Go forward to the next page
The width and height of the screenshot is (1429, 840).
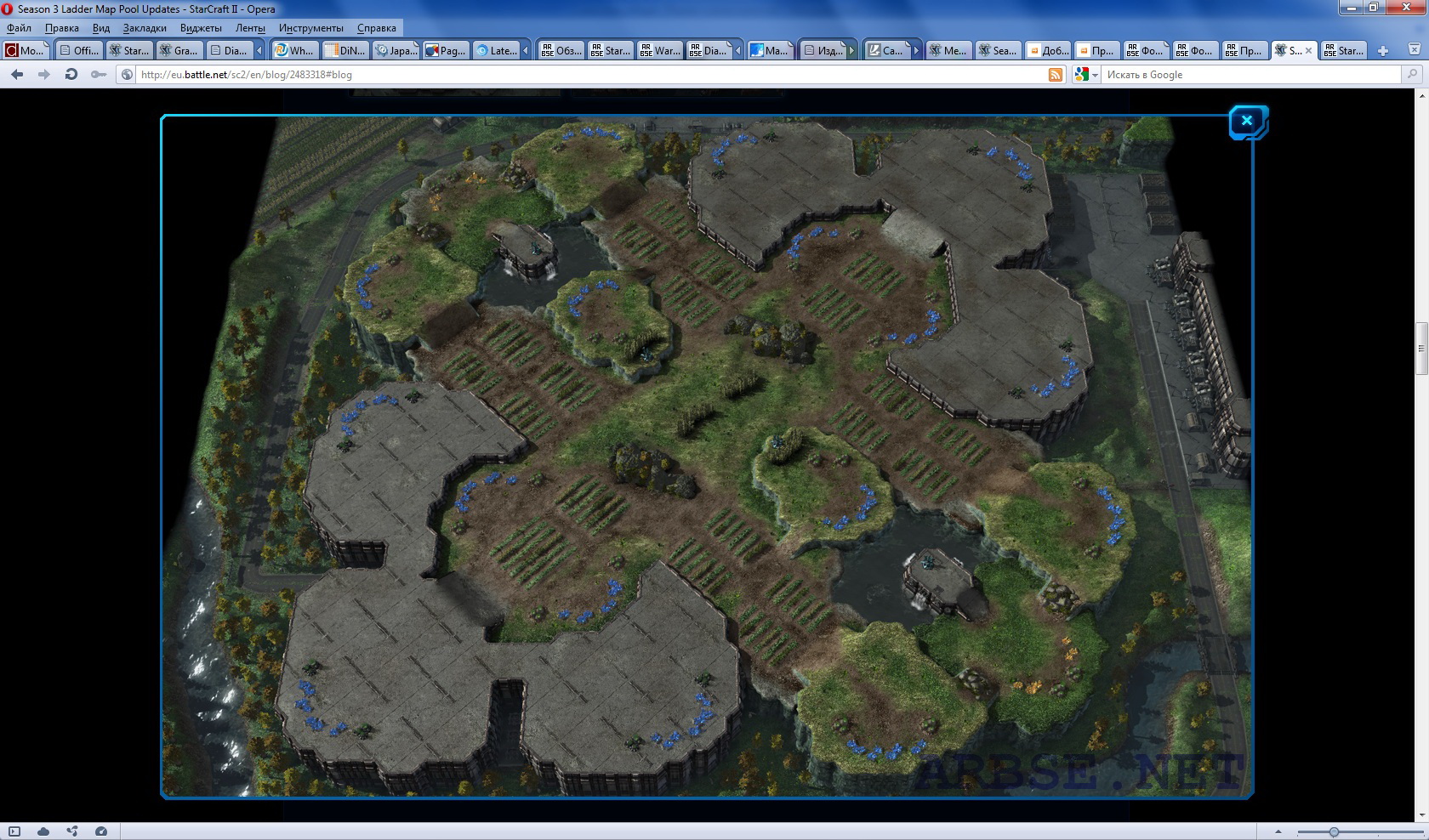43,75
